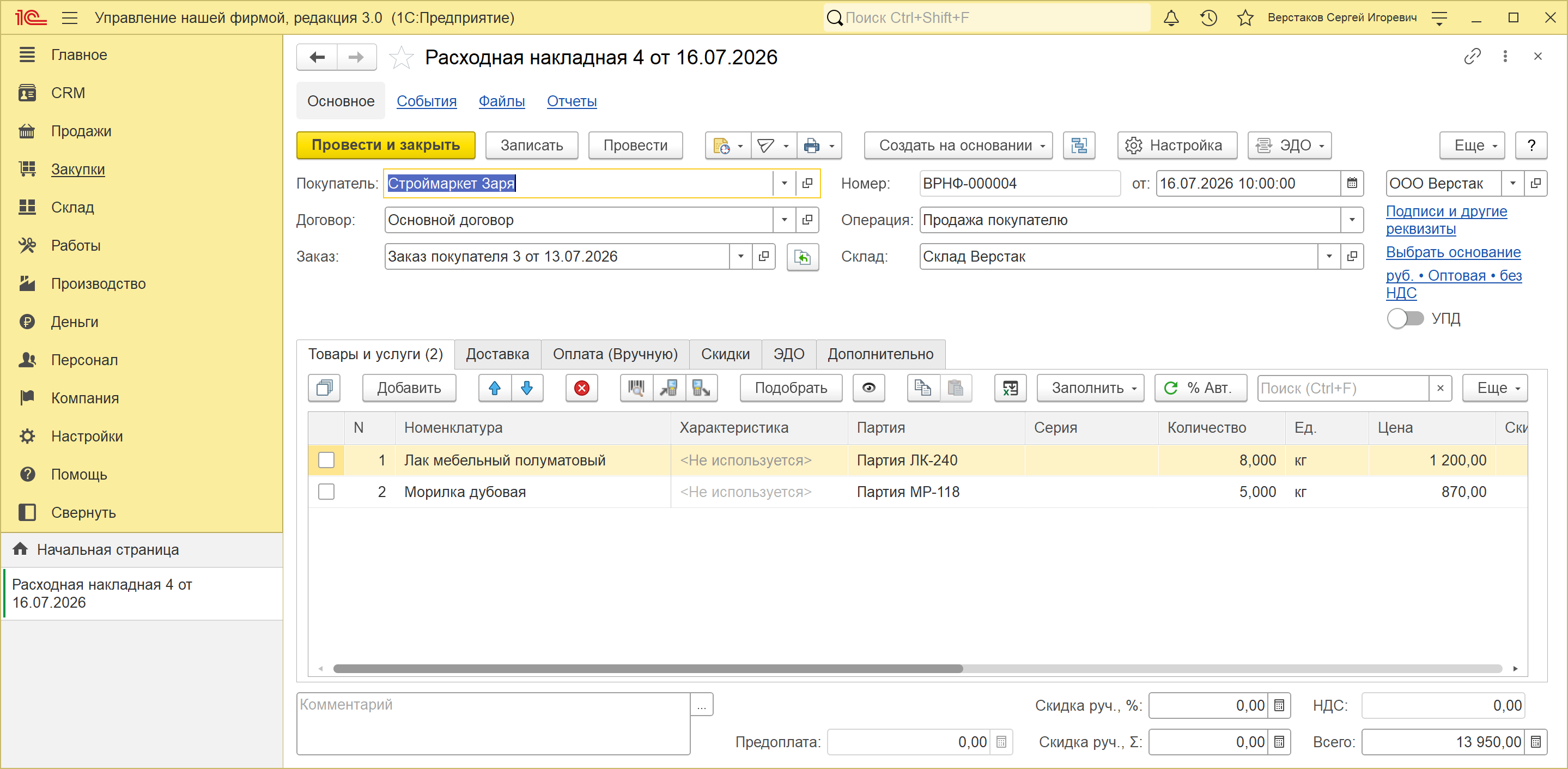Screen dimensions: 1568x769
Task: Open the Оплата (Вручную) tab
Action: (x=615, y=354)
